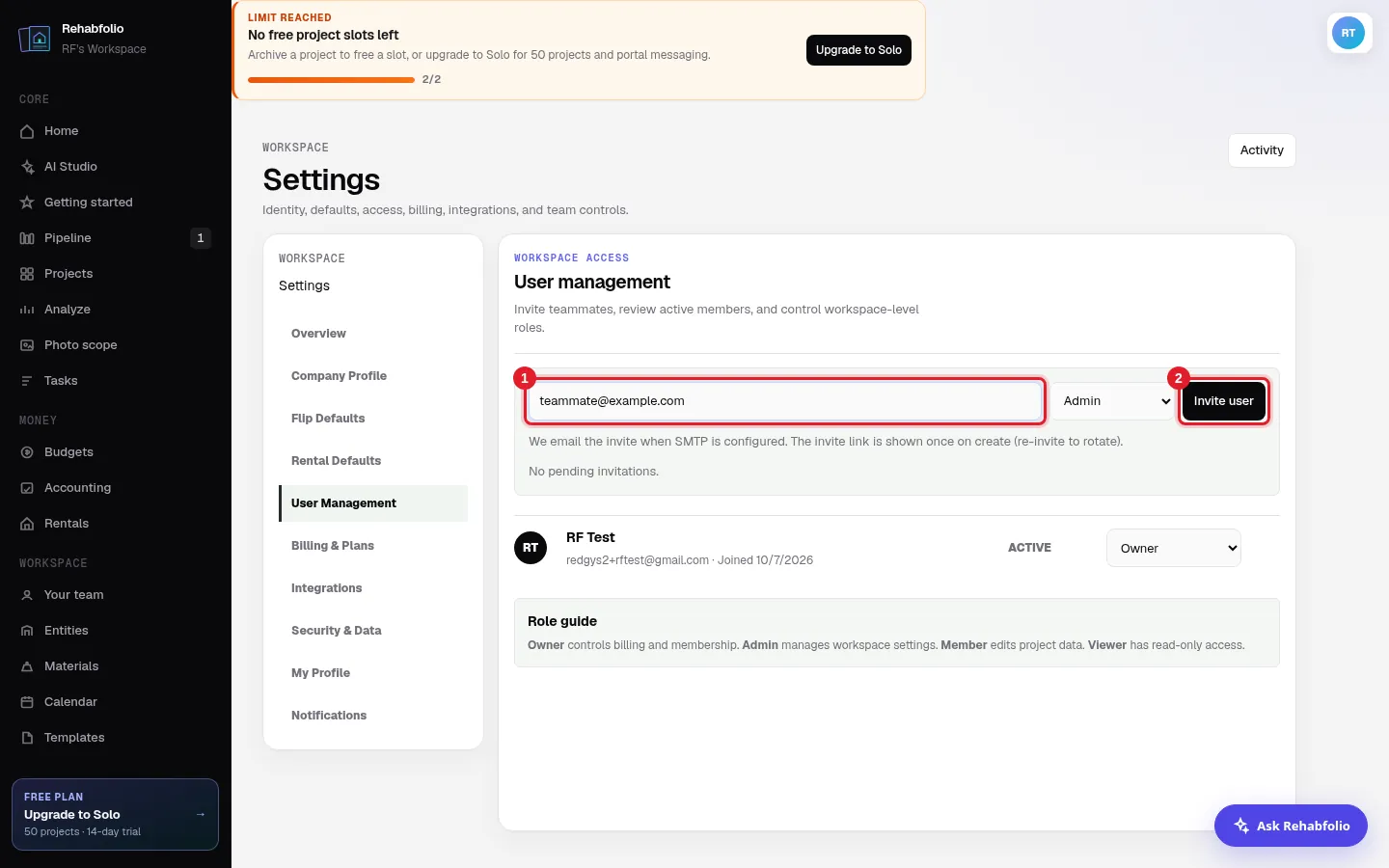
Task: Click the Upgrade to Solo banner button
Action: pyautogui.click(x=858, y=50)
